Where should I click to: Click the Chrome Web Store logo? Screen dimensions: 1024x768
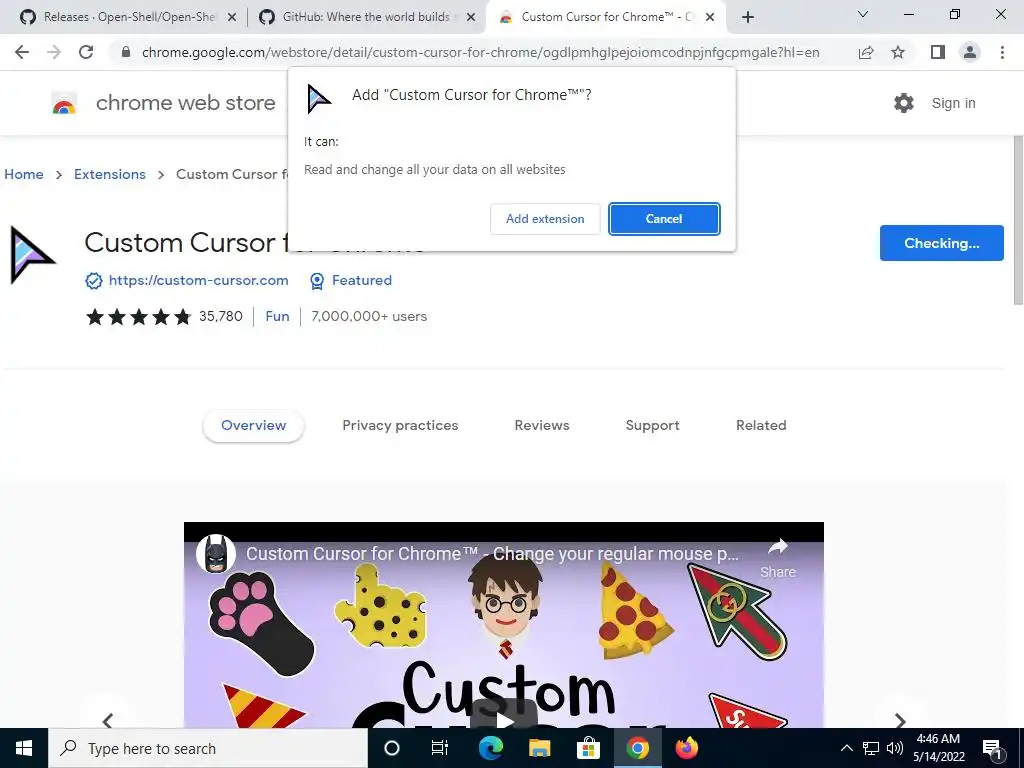(x=64, y=103)
